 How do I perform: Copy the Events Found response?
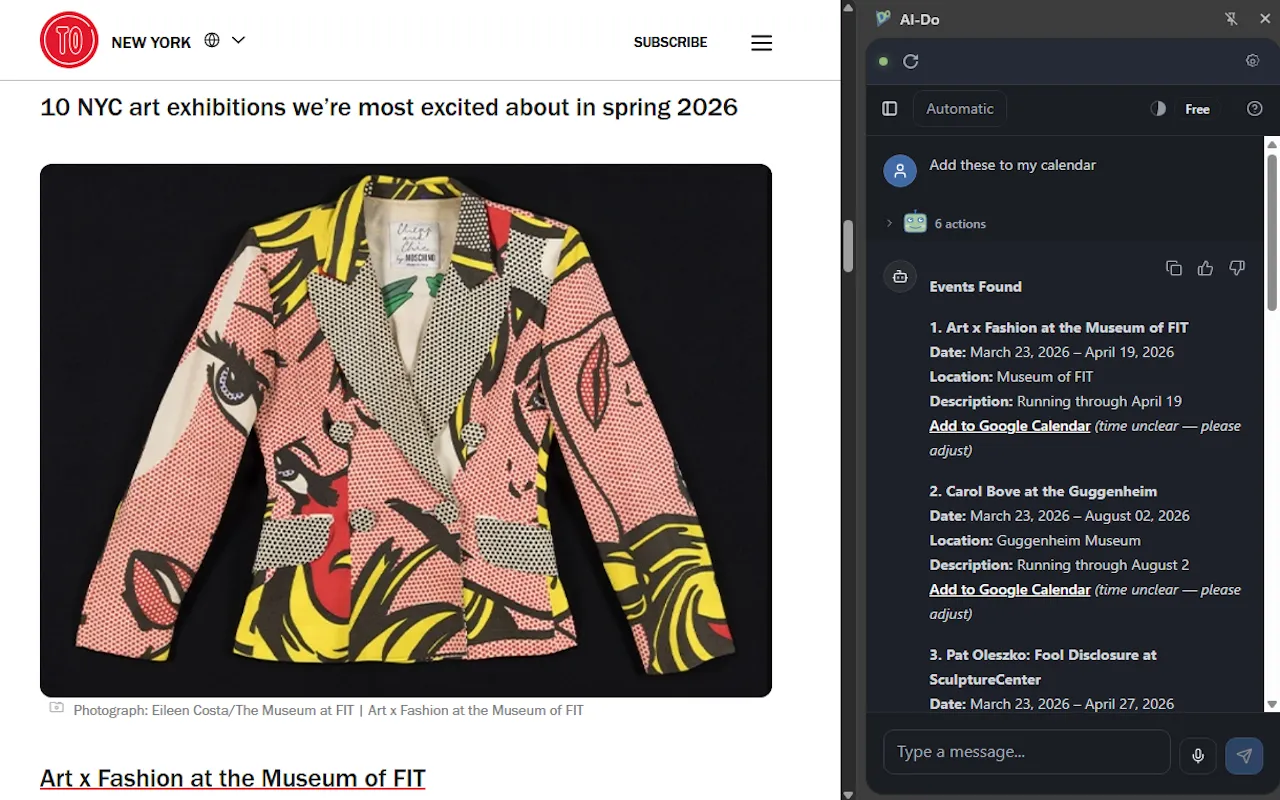1173,268
